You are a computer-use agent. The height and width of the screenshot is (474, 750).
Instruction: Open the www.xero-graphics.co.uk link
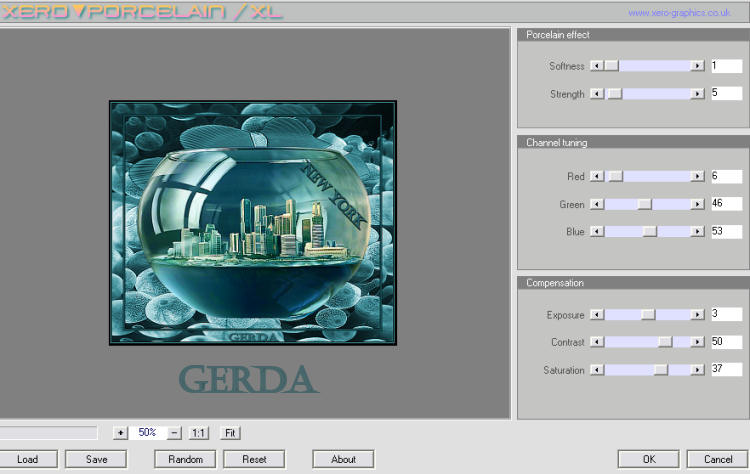(x=679, y=13)
